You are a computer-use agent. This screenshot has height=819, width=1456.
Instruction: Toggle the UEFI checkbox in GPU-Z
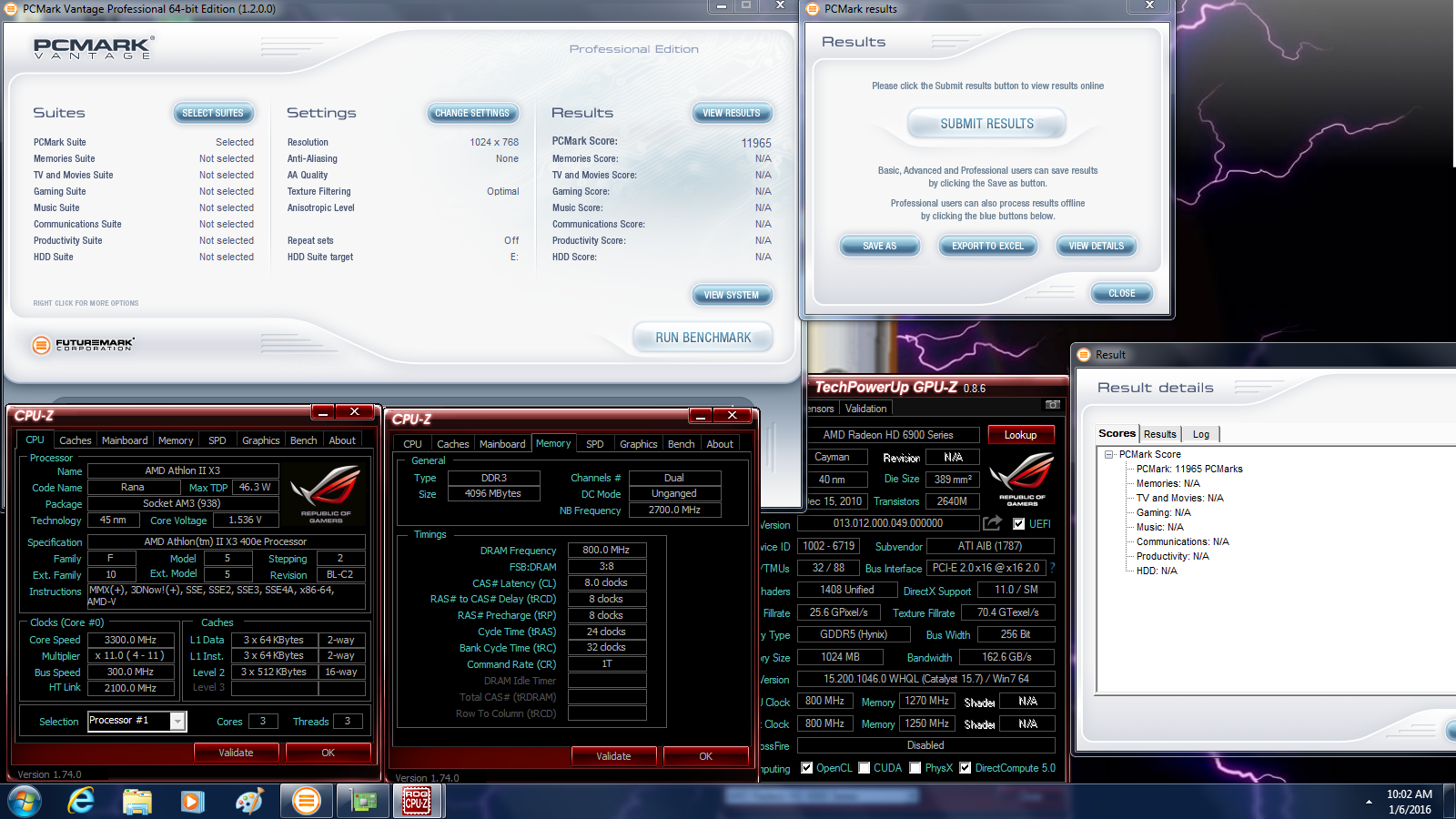(x=1018, y=523)
